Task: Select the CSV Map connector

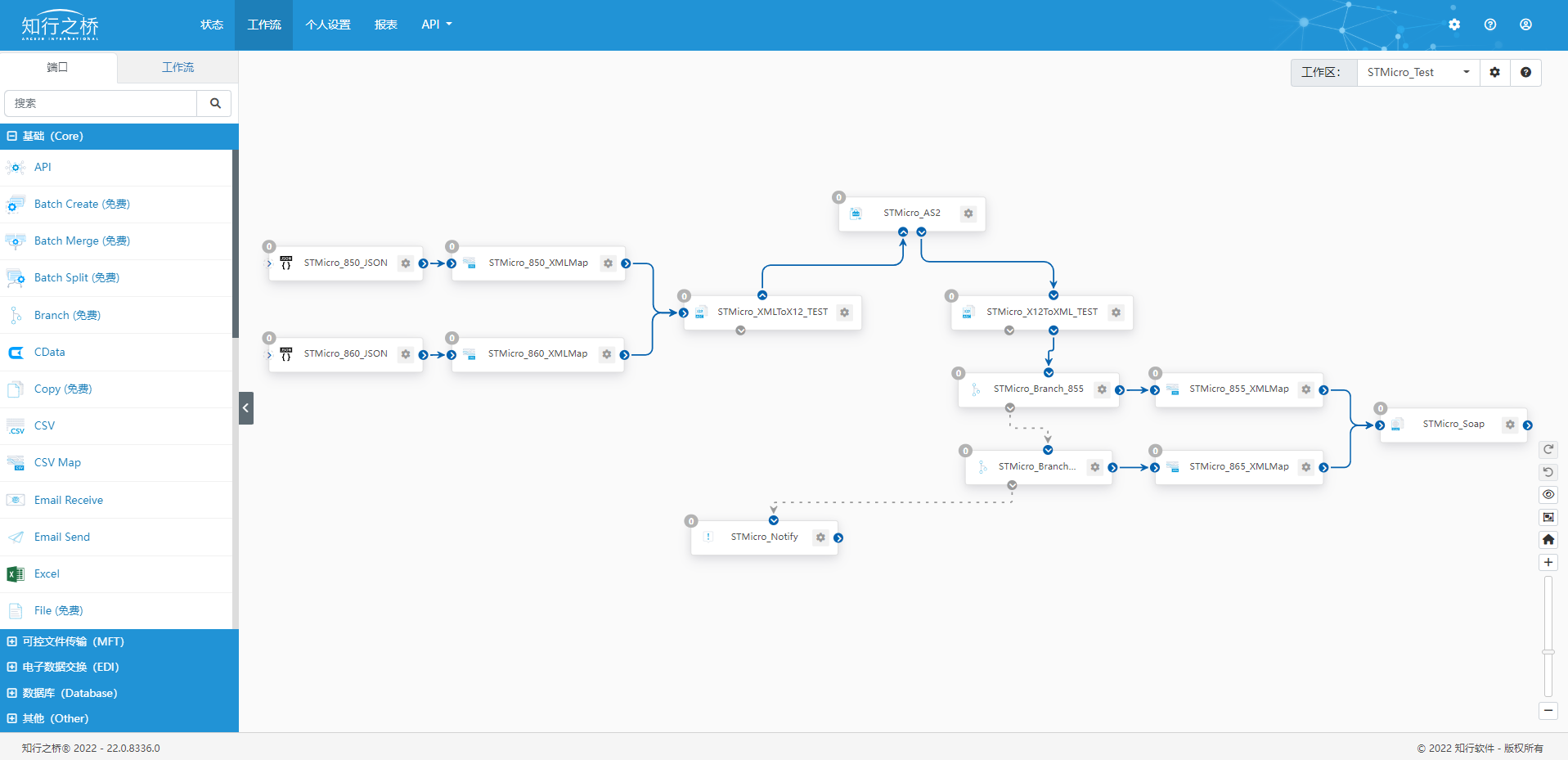Action: (x=116, y=462)
